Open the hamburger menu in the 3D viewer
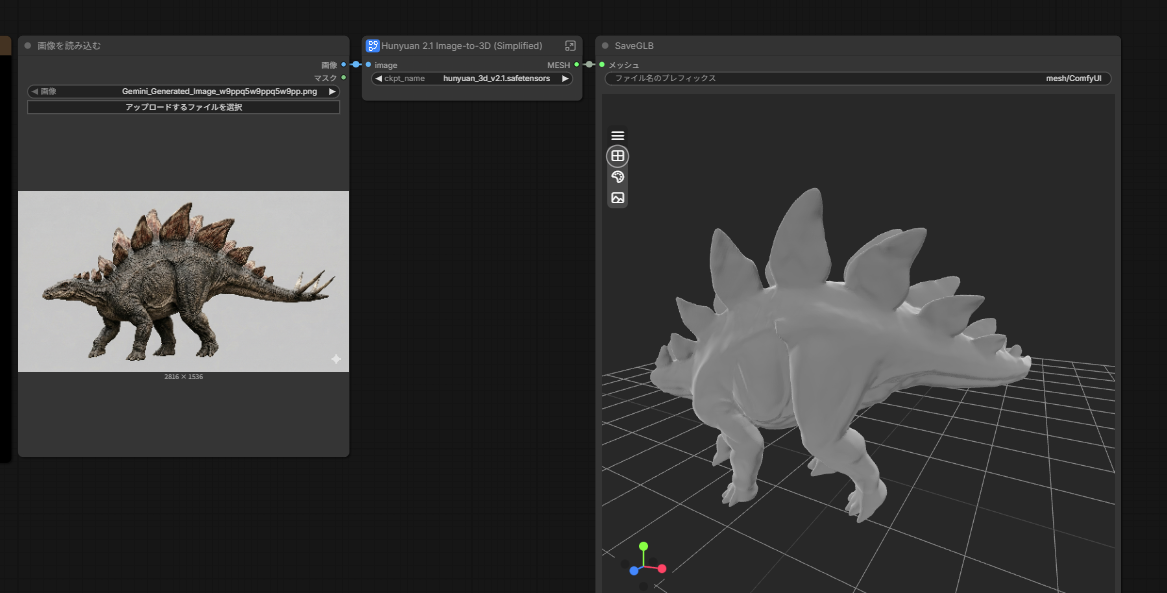This screenshot has height=593, width=1167. point(618,136)
